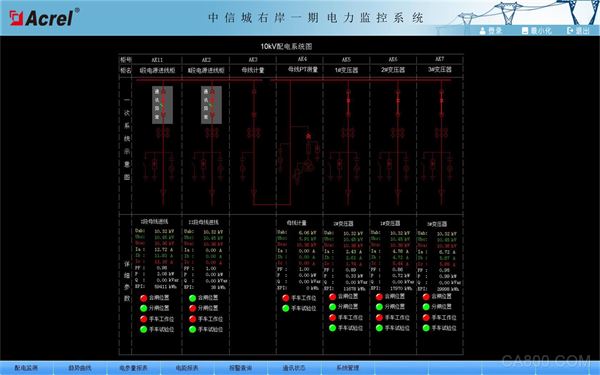Switch to the 电参量报表 tab

pyautogui.click(x=133, y=368)
